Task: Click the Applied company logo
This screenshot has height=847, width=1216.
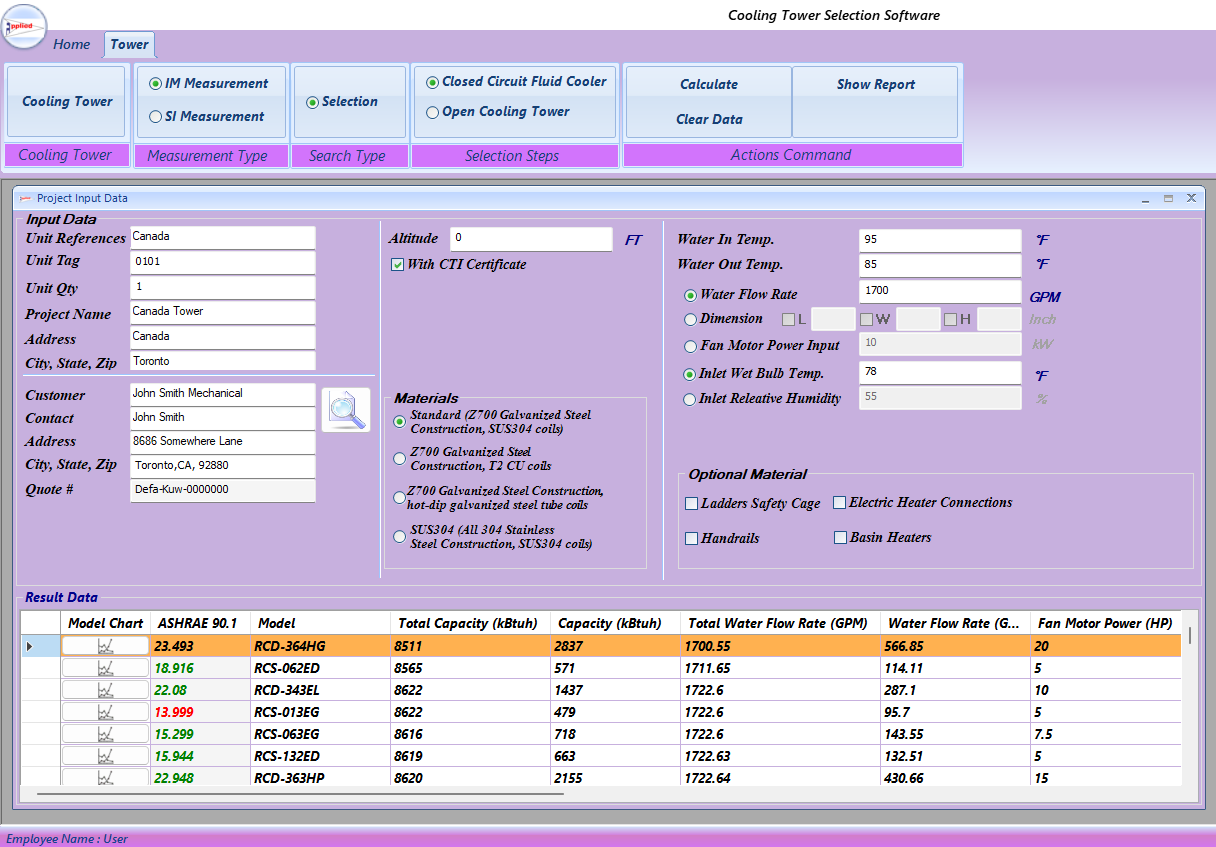Action: point(24,27)
